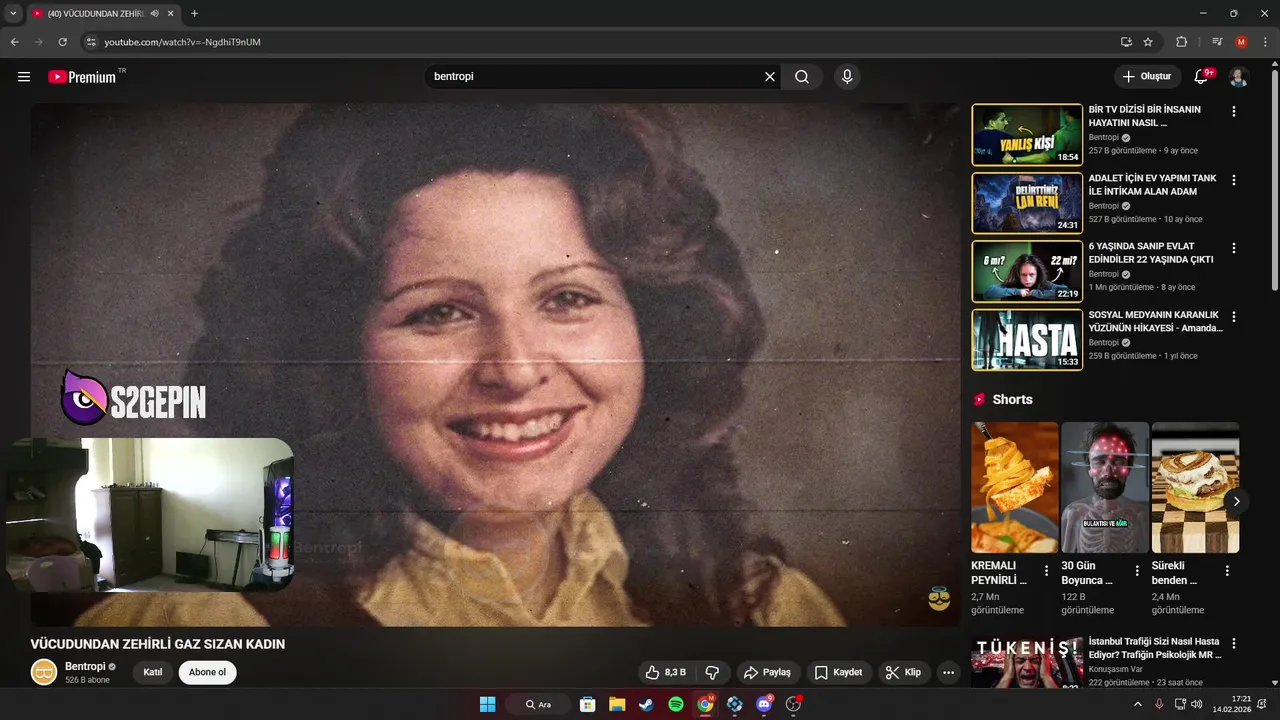Open Steam from the taskbar

(646, 704)
